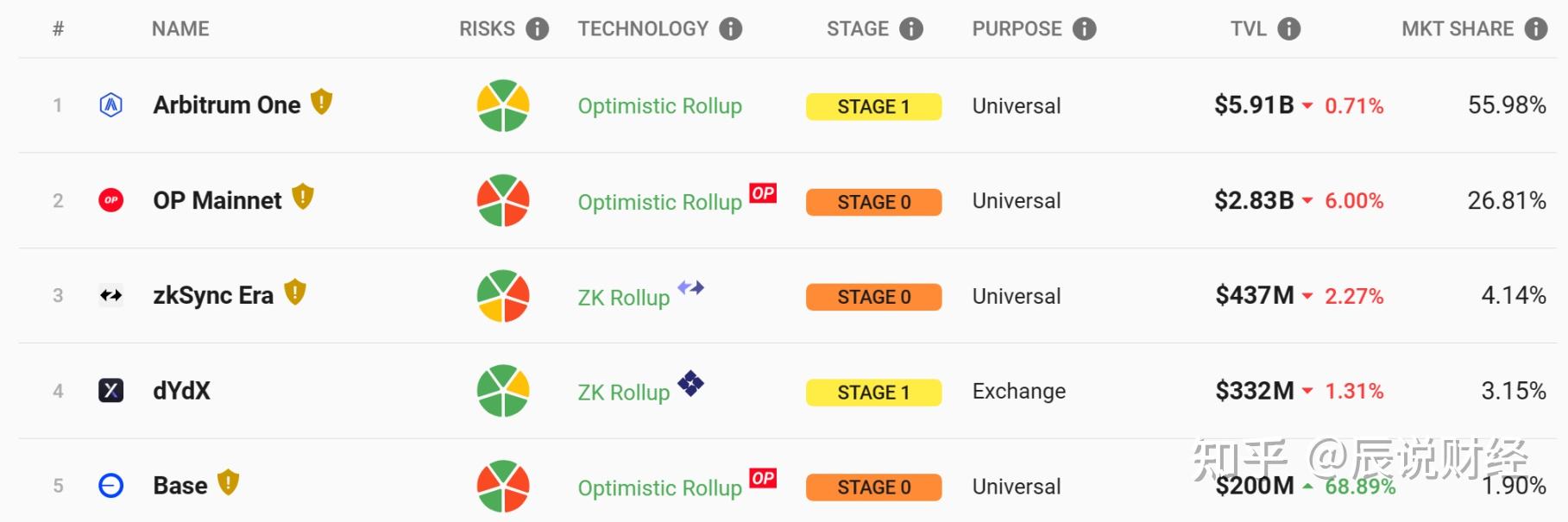Open the zkSync Era project link
1568x522 pixels.
213,296
